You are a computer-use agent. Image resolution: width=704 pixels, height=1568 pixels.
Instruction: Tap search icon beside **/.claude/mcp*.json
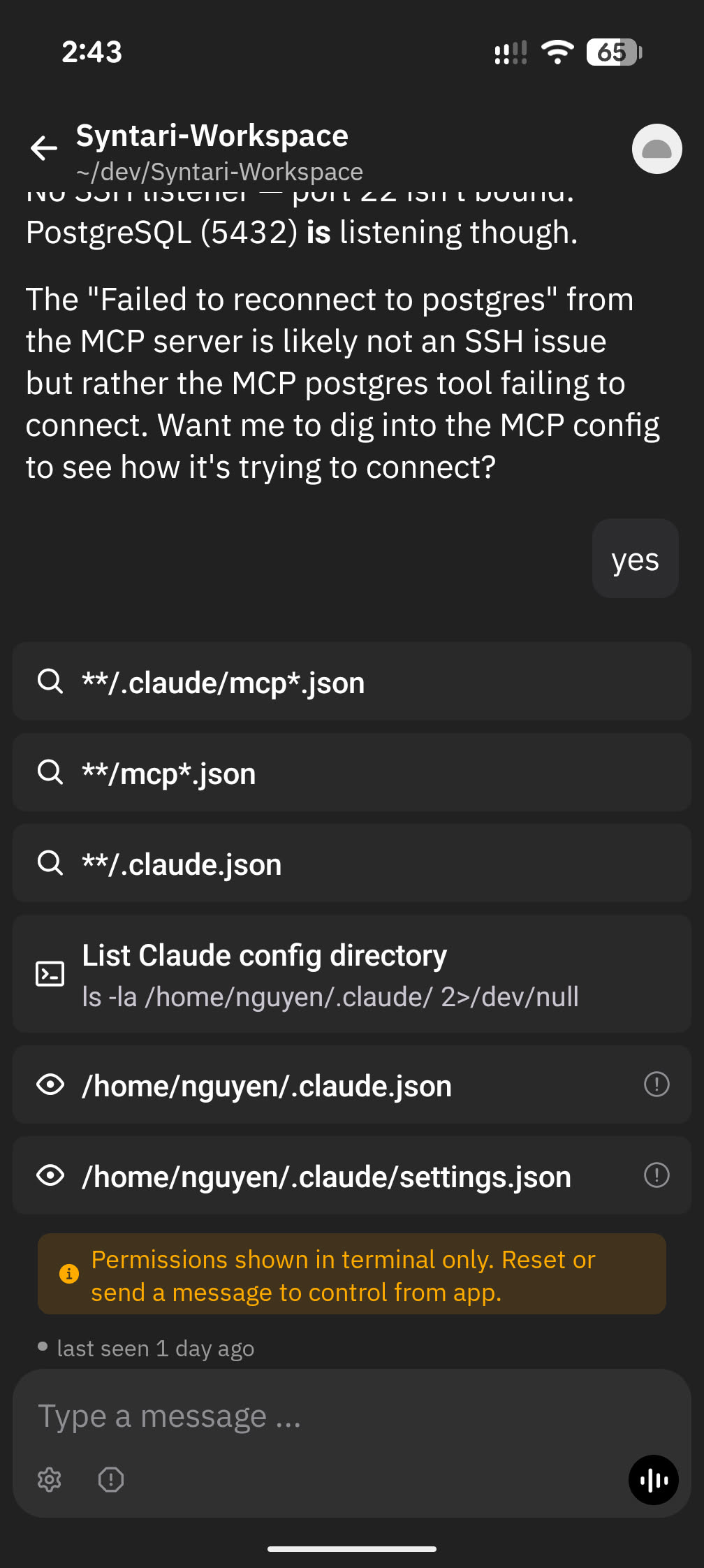tap(50, 681)
